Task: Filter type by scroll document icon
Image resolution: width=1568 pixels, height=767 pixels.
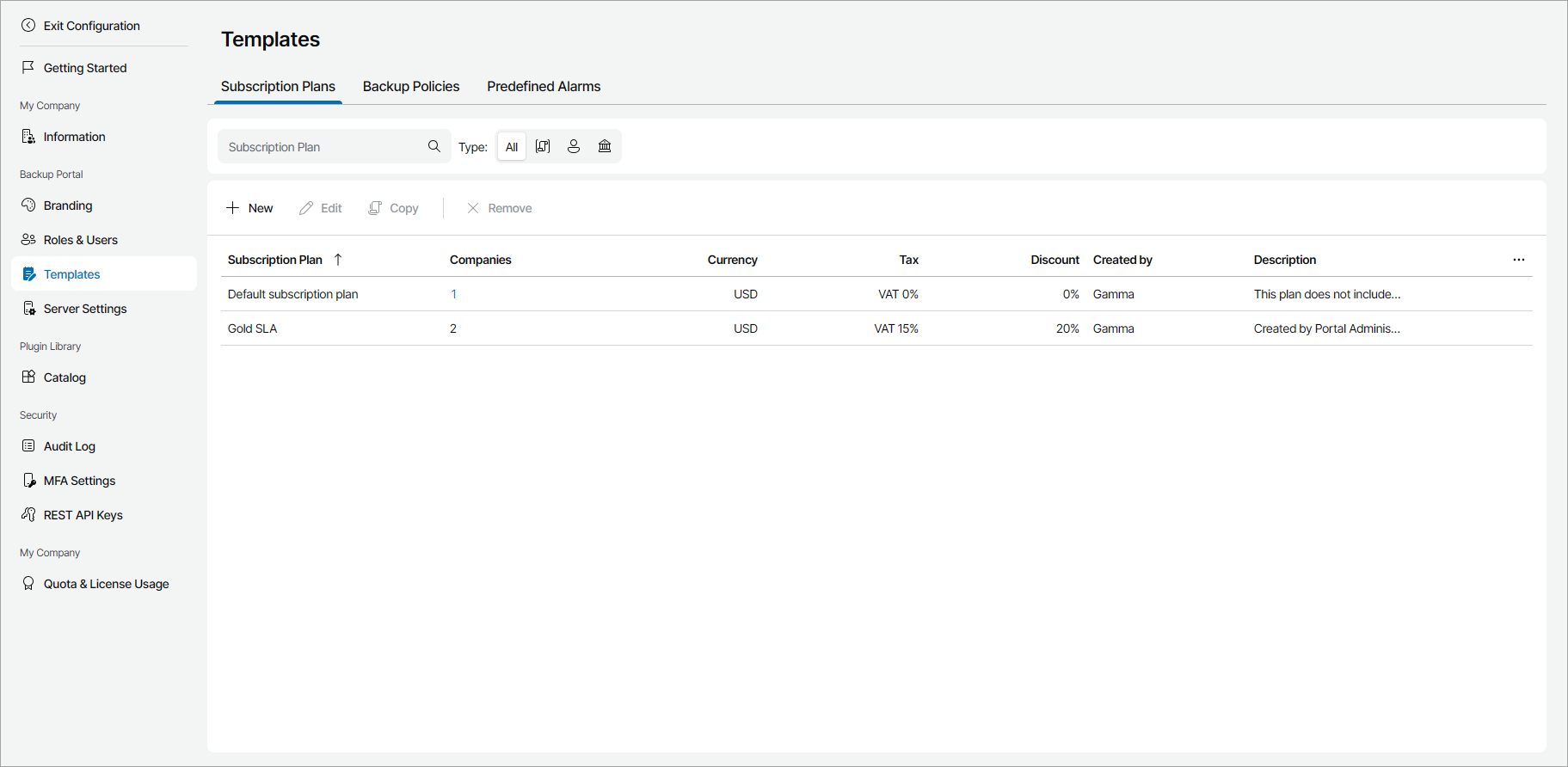Action: [x=543, y=146]
